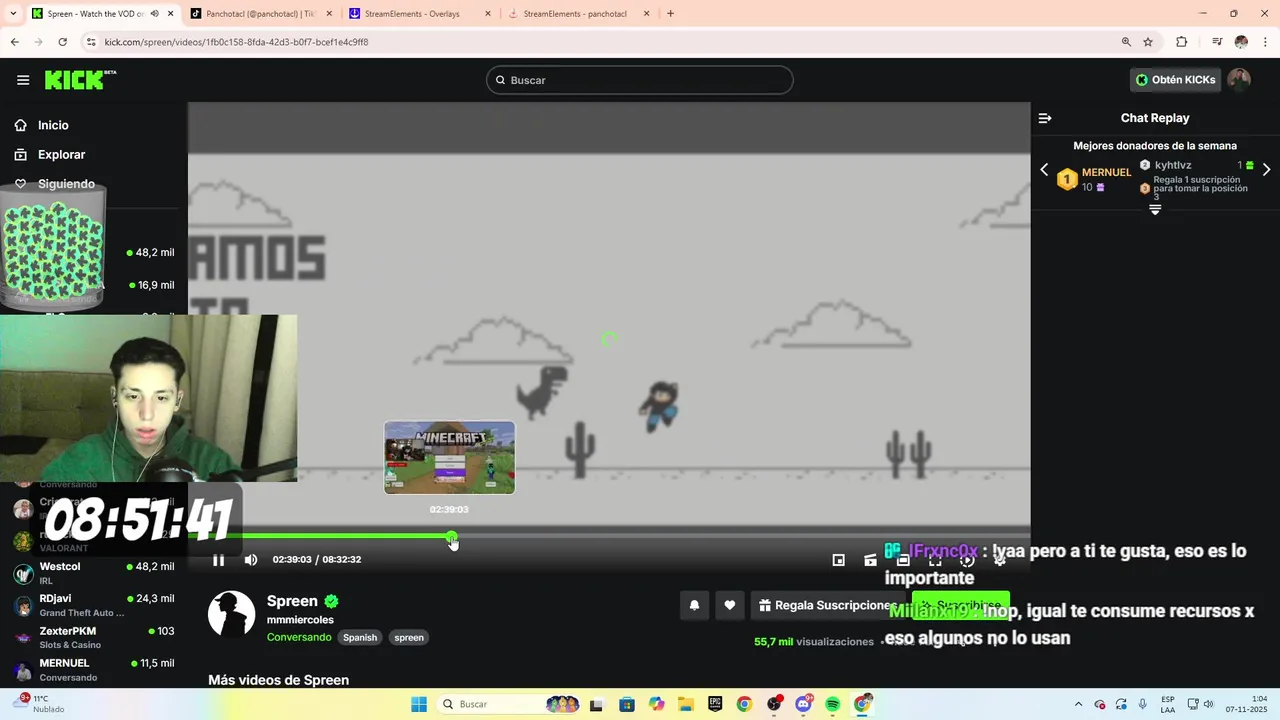
Task: Open ESP LAA keyboard language selector
Action: click(x=1168, y=704)
